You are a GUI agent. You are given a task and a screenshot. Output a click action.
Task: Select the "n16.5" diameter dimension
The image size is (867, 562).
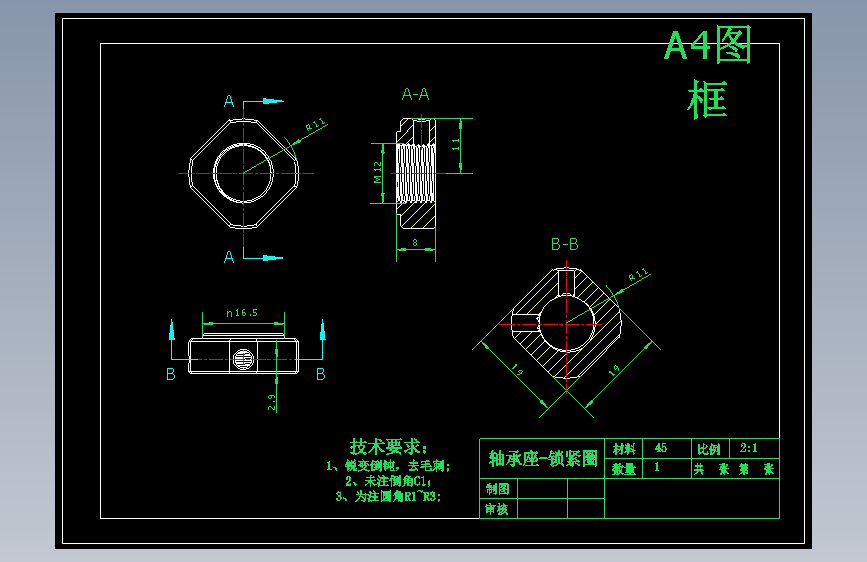tap(242, 313)
